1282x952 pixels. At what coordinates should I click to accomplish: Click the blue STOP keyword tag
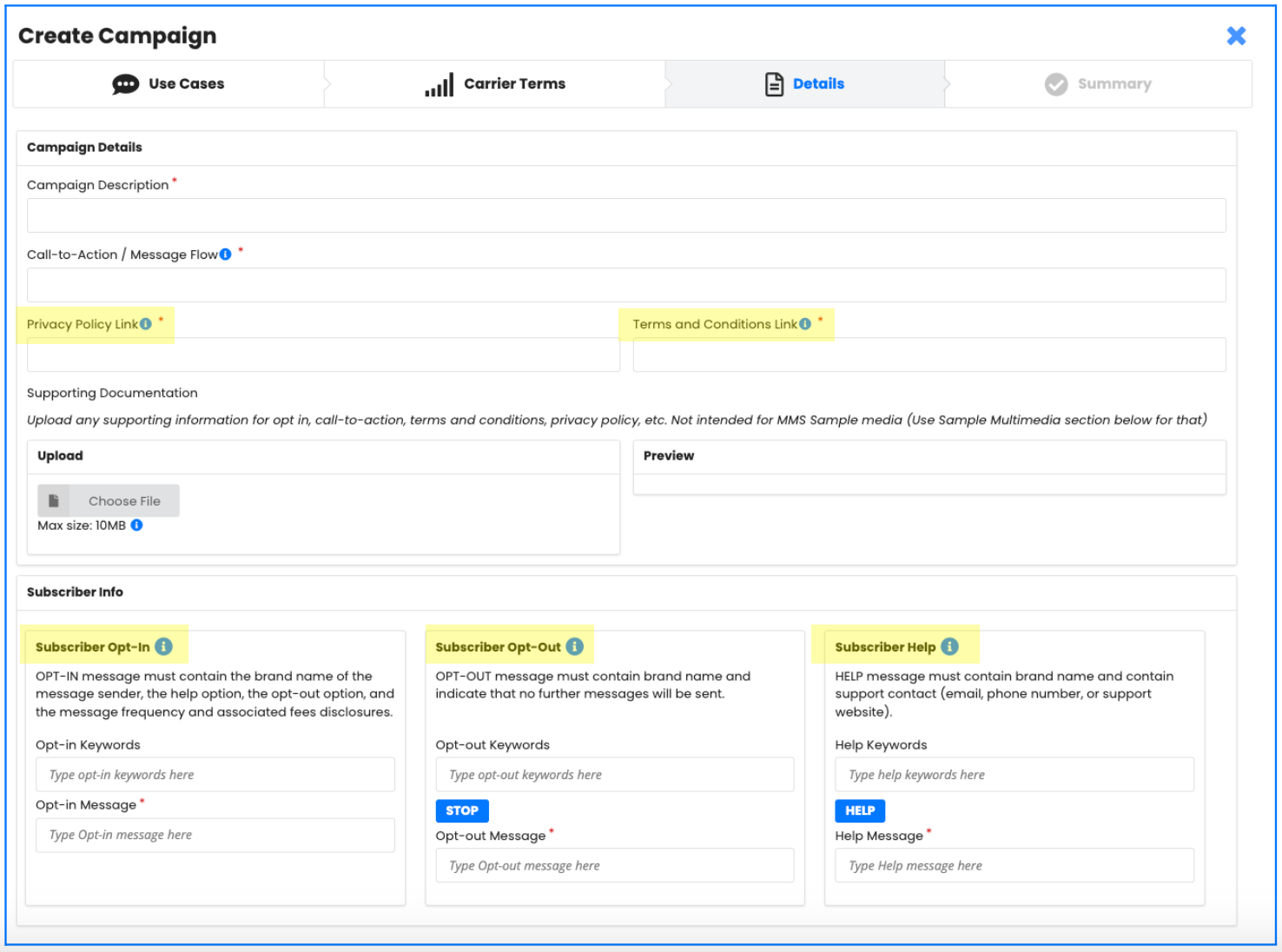click(x=462, y=810)
